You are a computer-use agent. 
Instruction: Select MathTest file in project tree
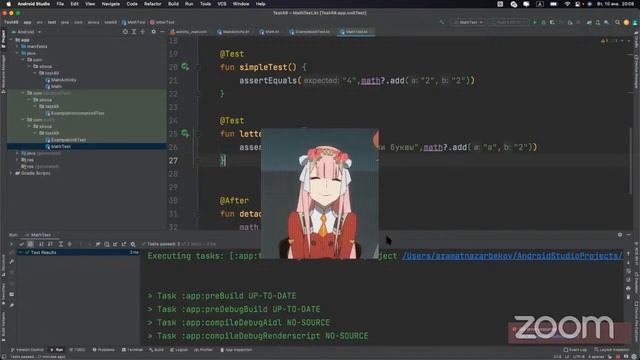tap(58, 146)
